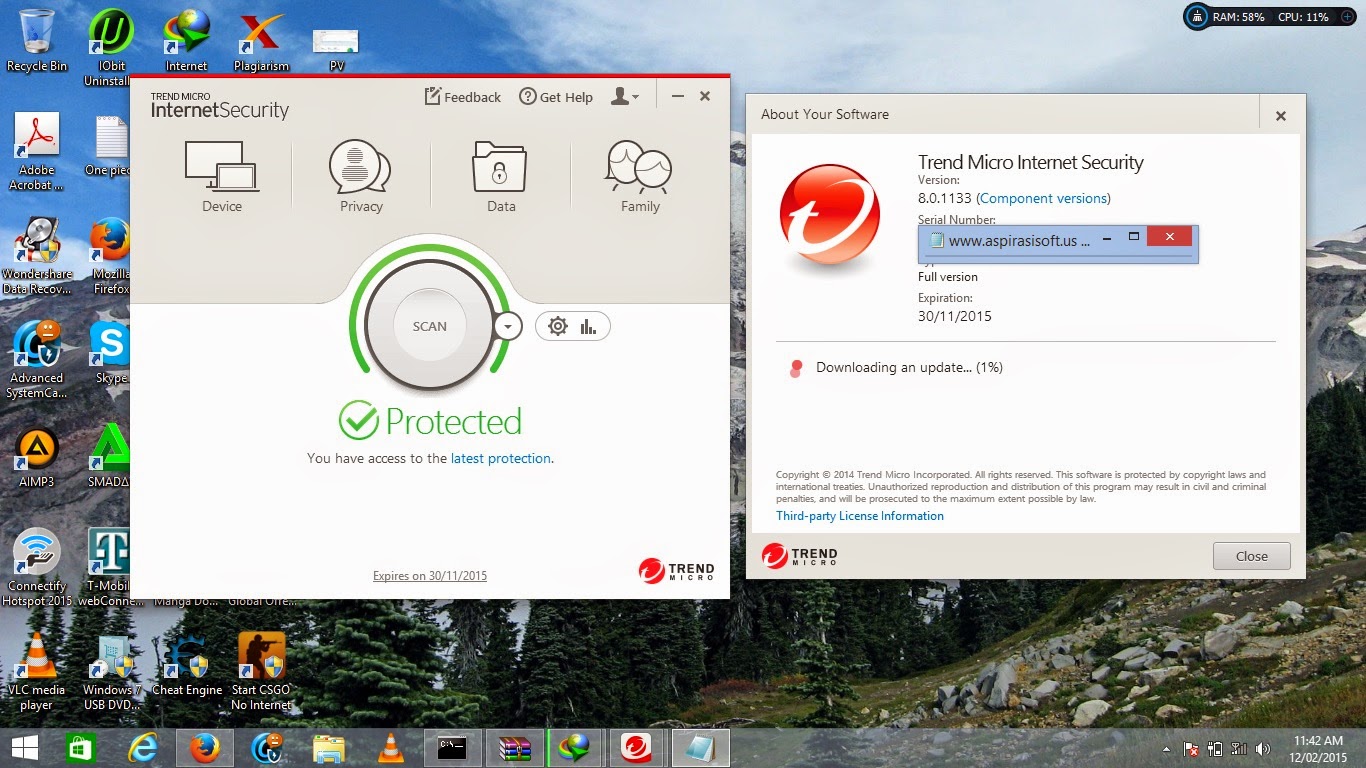The image size is (1366, 768).
Task: Start a scan with the SCAN button
Action: click(x=430, y=326)
